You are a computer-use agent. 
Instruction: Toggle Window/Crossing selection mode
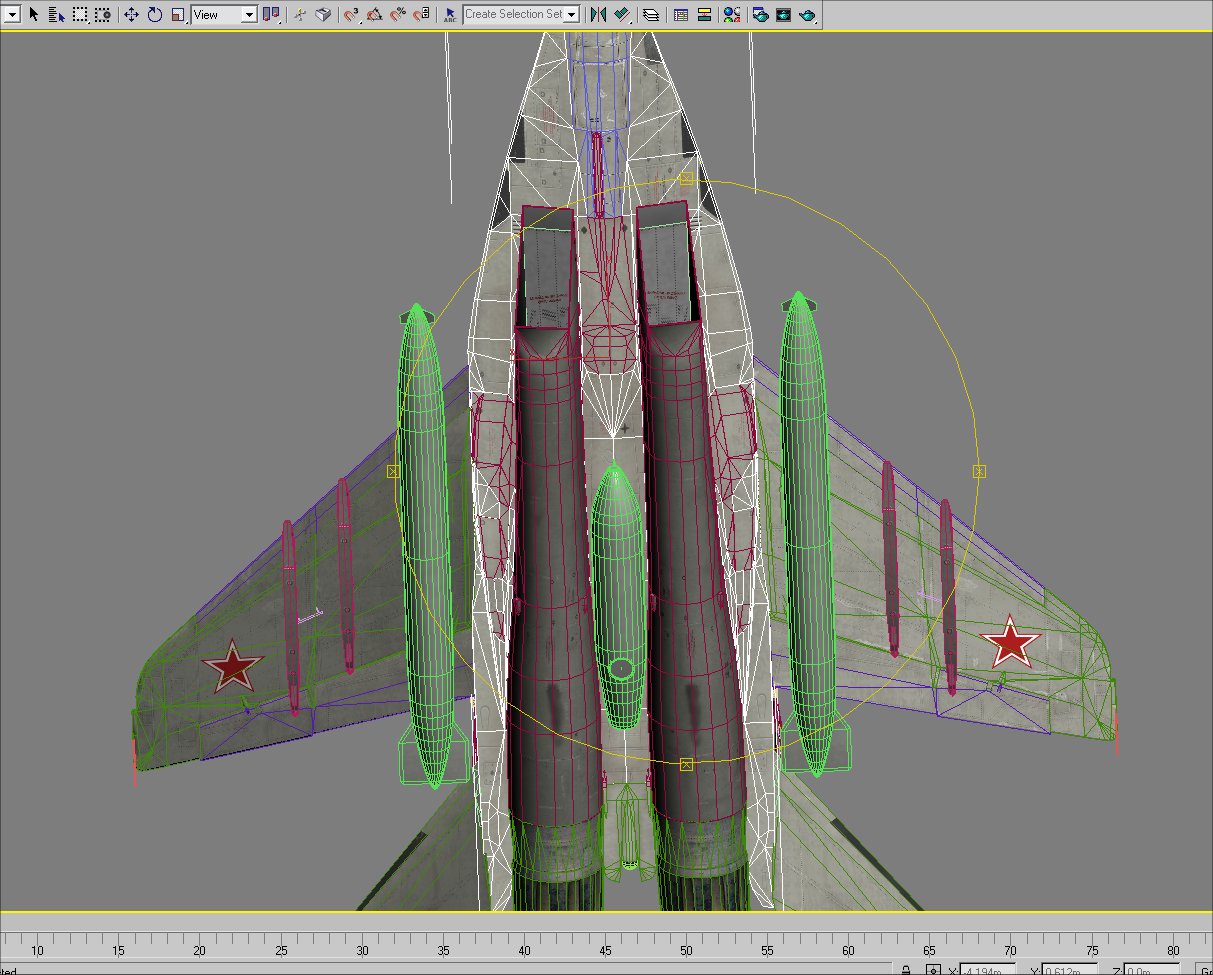(x=102, y=14)
